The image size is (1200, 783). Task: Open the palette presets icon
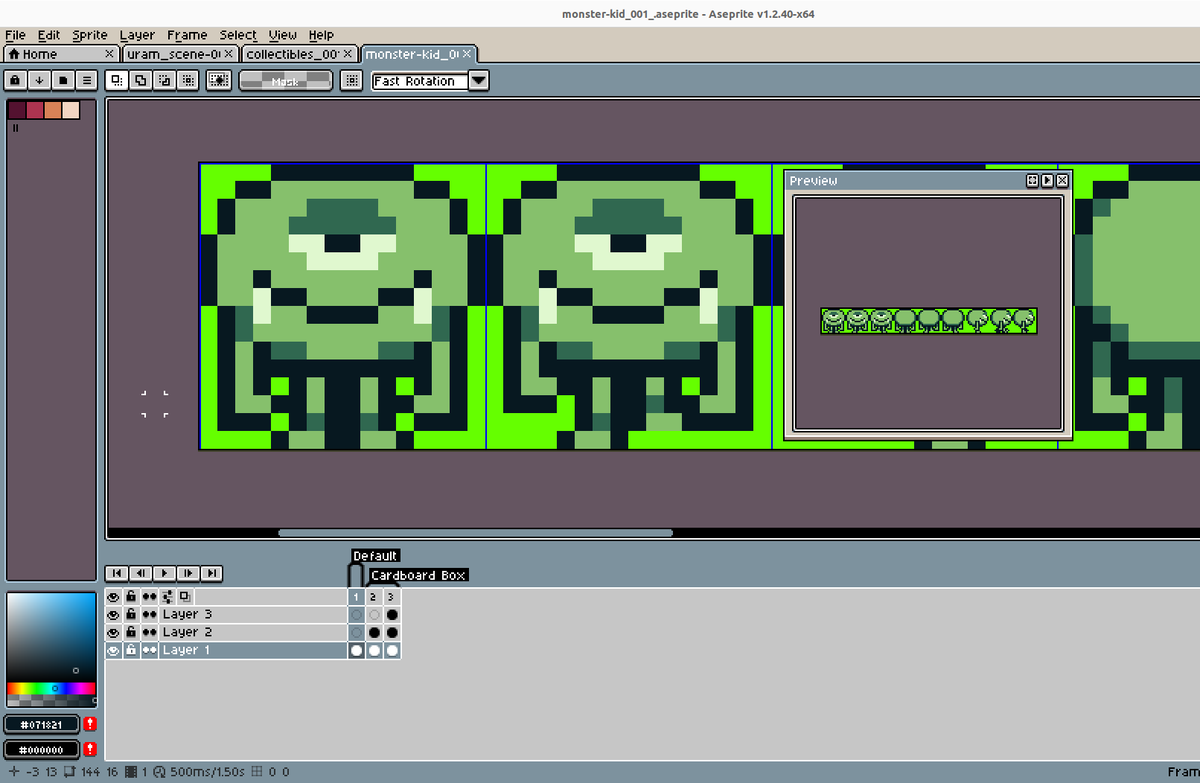point(63,80)
